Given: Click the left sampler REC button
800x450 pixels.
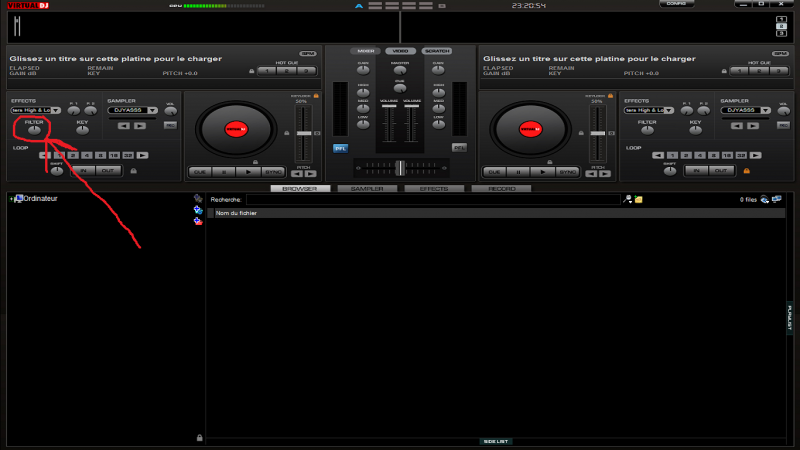Looking at the screenshot, I should (170, 125).
